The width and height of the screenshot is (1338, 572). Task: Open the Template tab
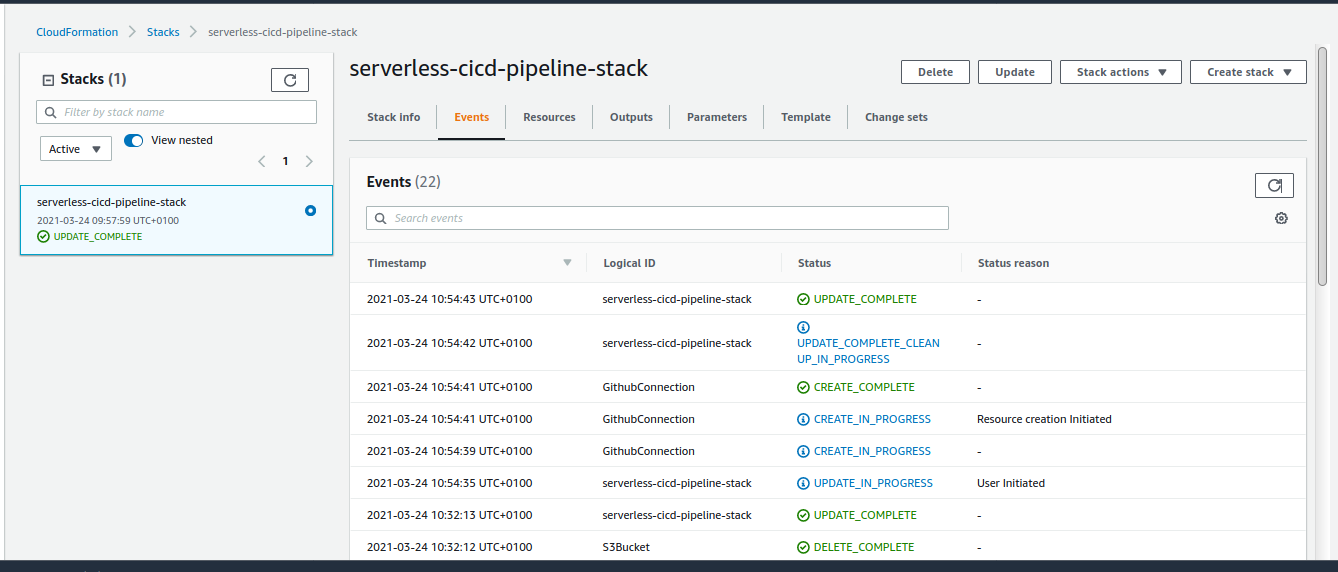[x=805, y=117]
